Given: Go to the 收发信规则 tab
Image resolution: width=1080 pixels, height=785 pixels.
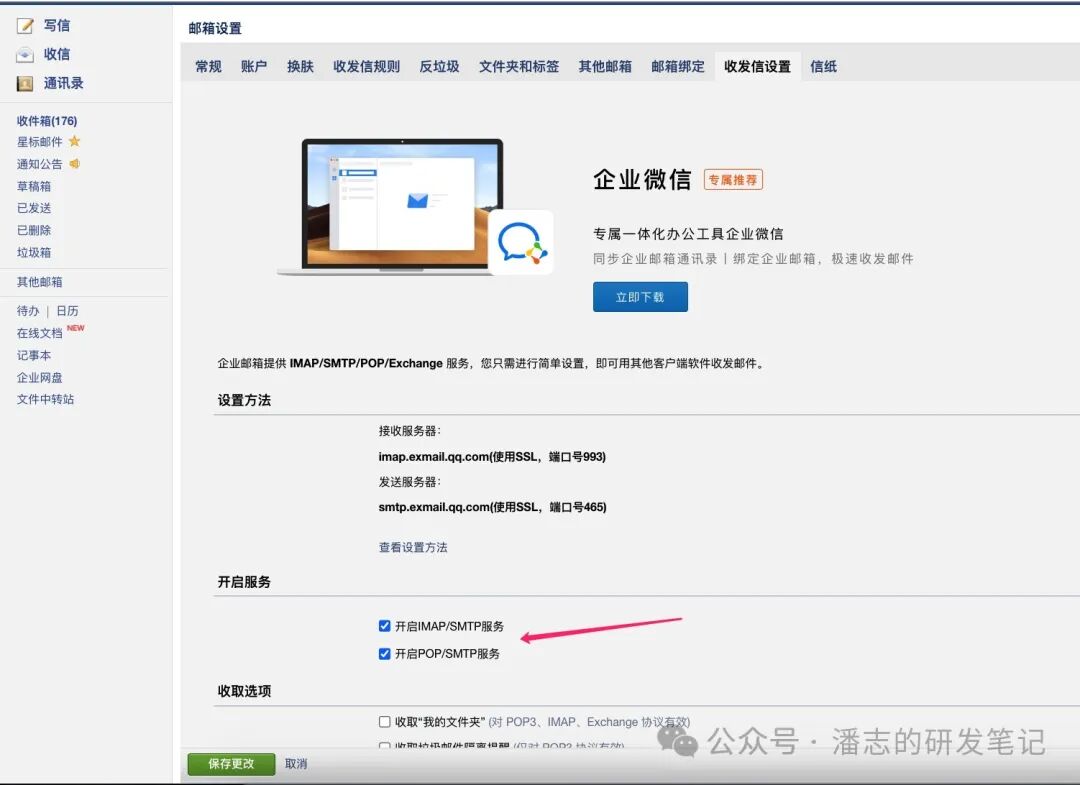Looking at the screenshot, I should tap(366, 67).
